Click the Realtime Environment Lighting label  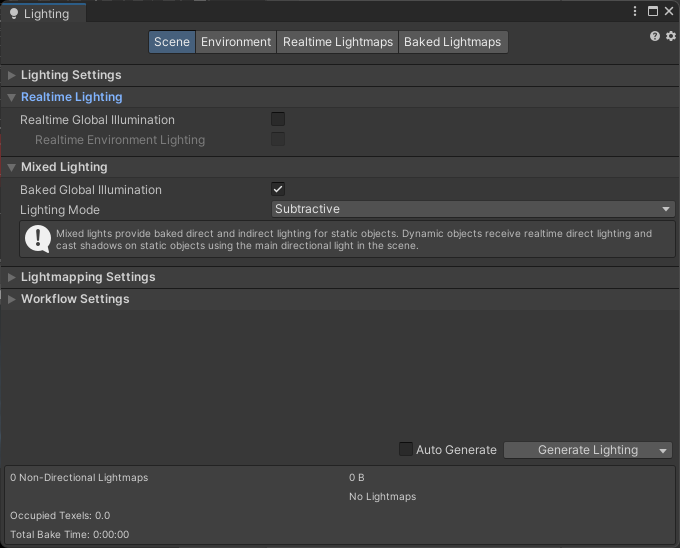pyautogui.click(x=120, y=140)
